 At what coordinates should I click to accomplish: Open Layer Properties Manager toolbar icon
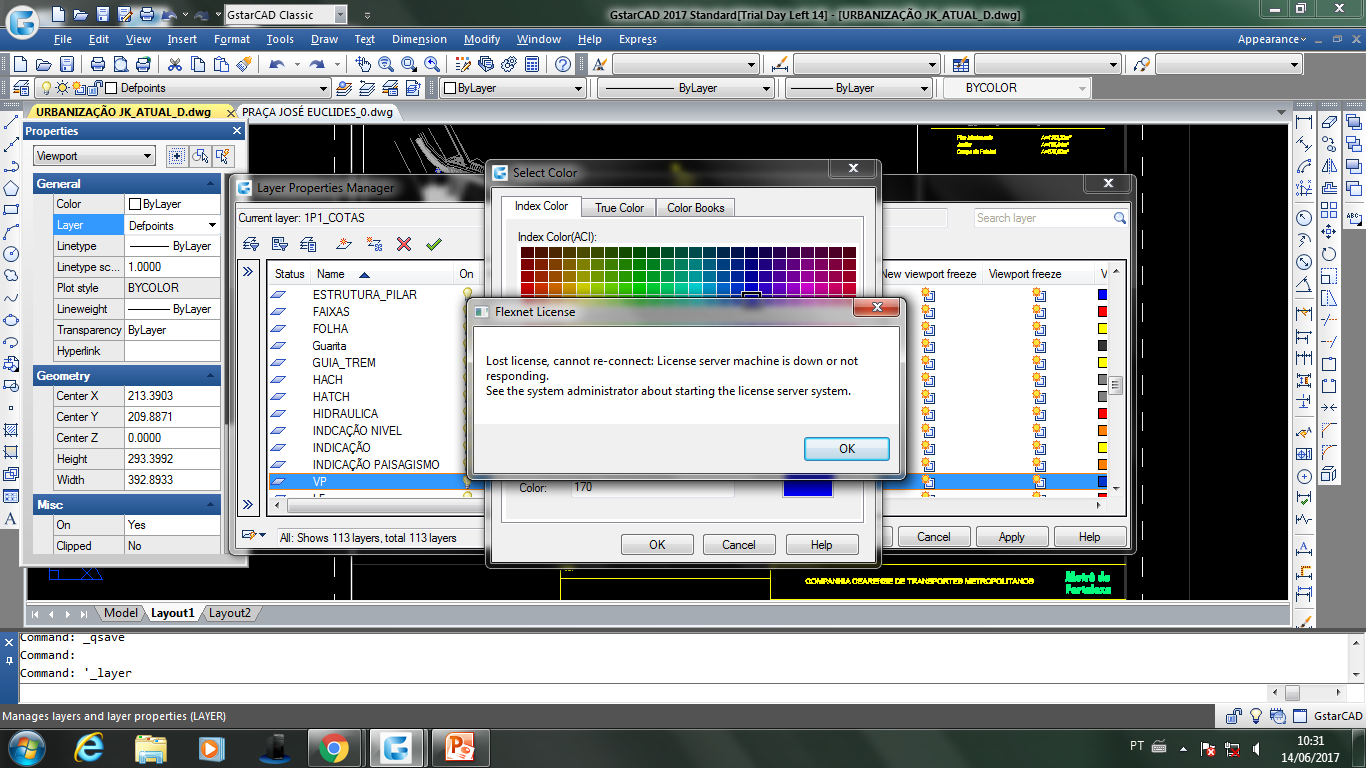click(x=21, y=88)
